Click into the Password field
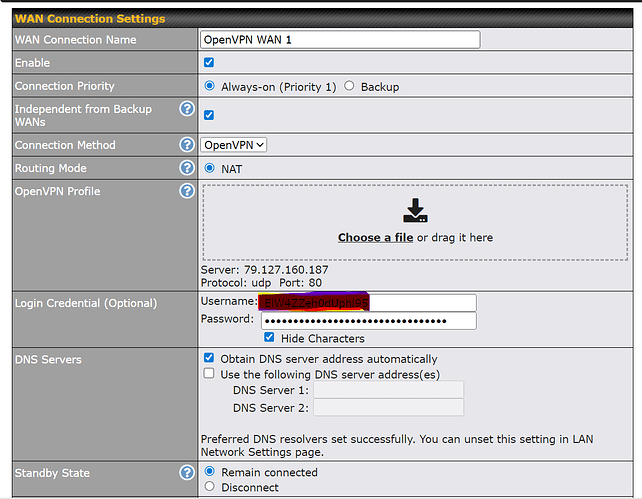This screenshot has width=642, height=499. (368, 321)
